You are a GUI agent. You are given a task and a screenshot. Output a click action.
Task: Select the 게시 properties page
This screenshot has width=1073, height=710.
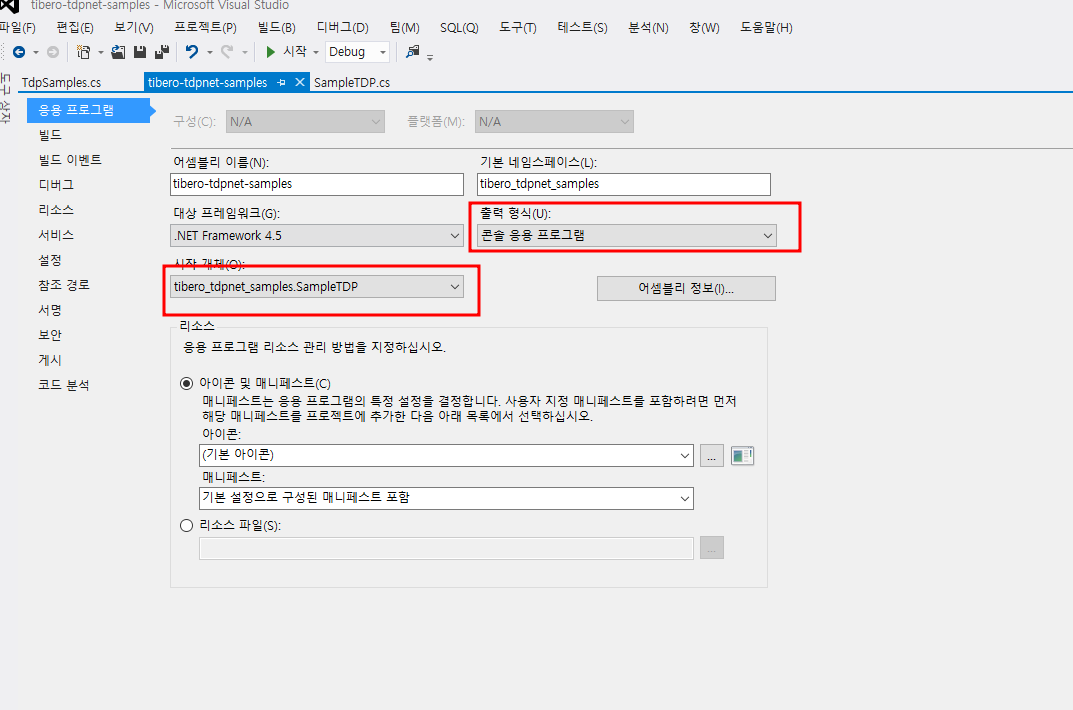pyautogui.click(x=50, y=360)
